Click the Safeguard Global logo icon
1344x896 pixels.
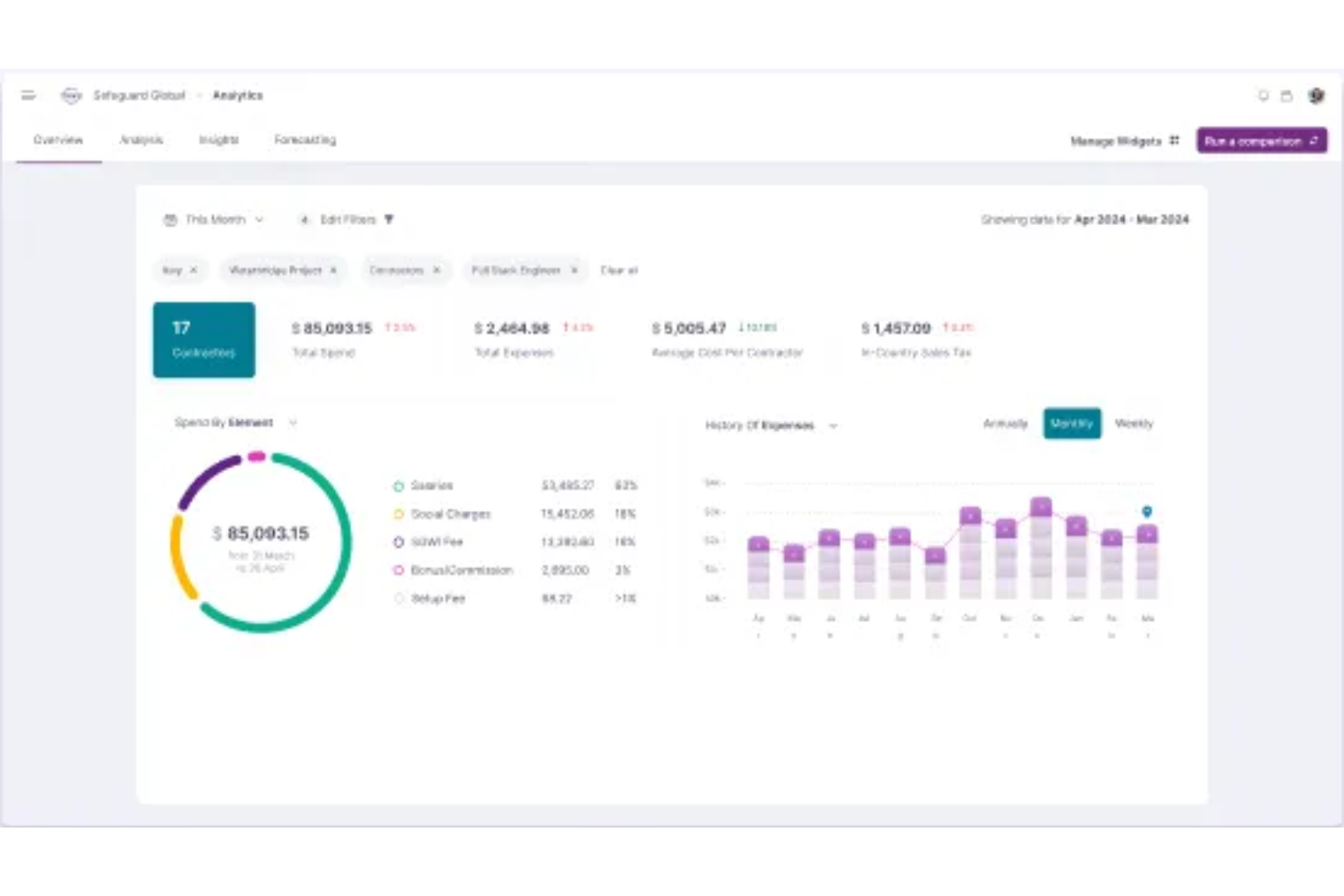pyautogui.click(x=71, y=95)
